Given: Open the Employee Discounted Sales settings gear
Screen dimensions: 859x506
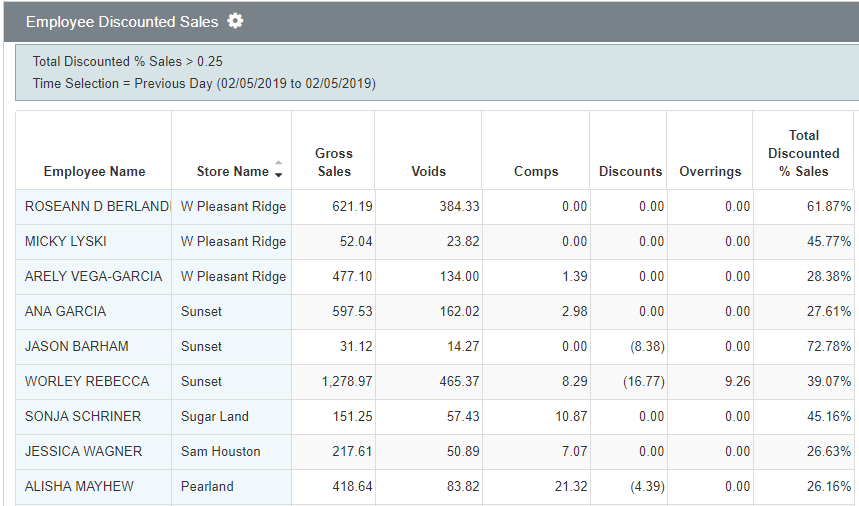Looking at the screenshot, I should point(235,21).
